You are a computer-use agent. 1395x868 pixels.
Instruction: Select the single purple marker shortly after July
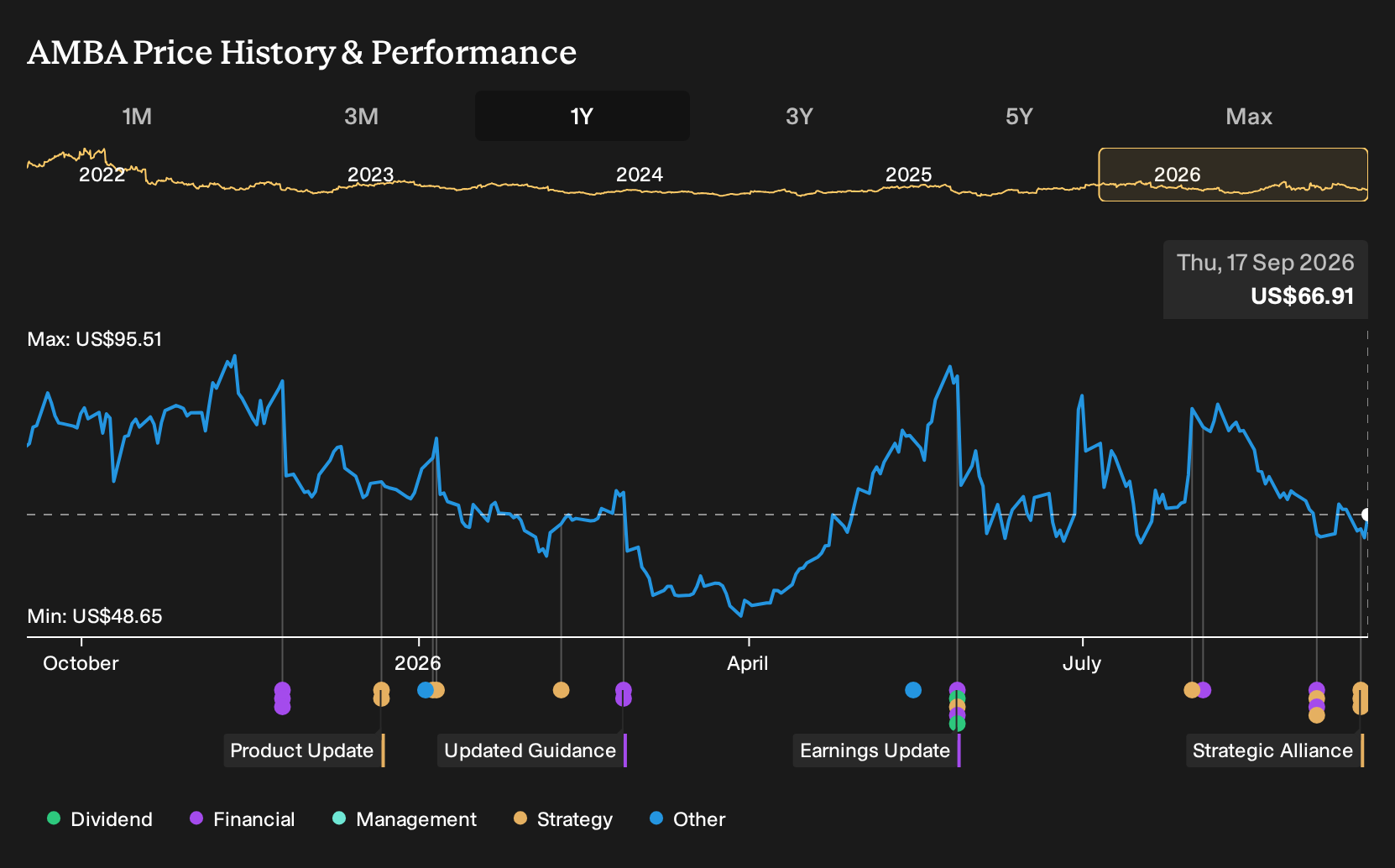[1204, 690]
